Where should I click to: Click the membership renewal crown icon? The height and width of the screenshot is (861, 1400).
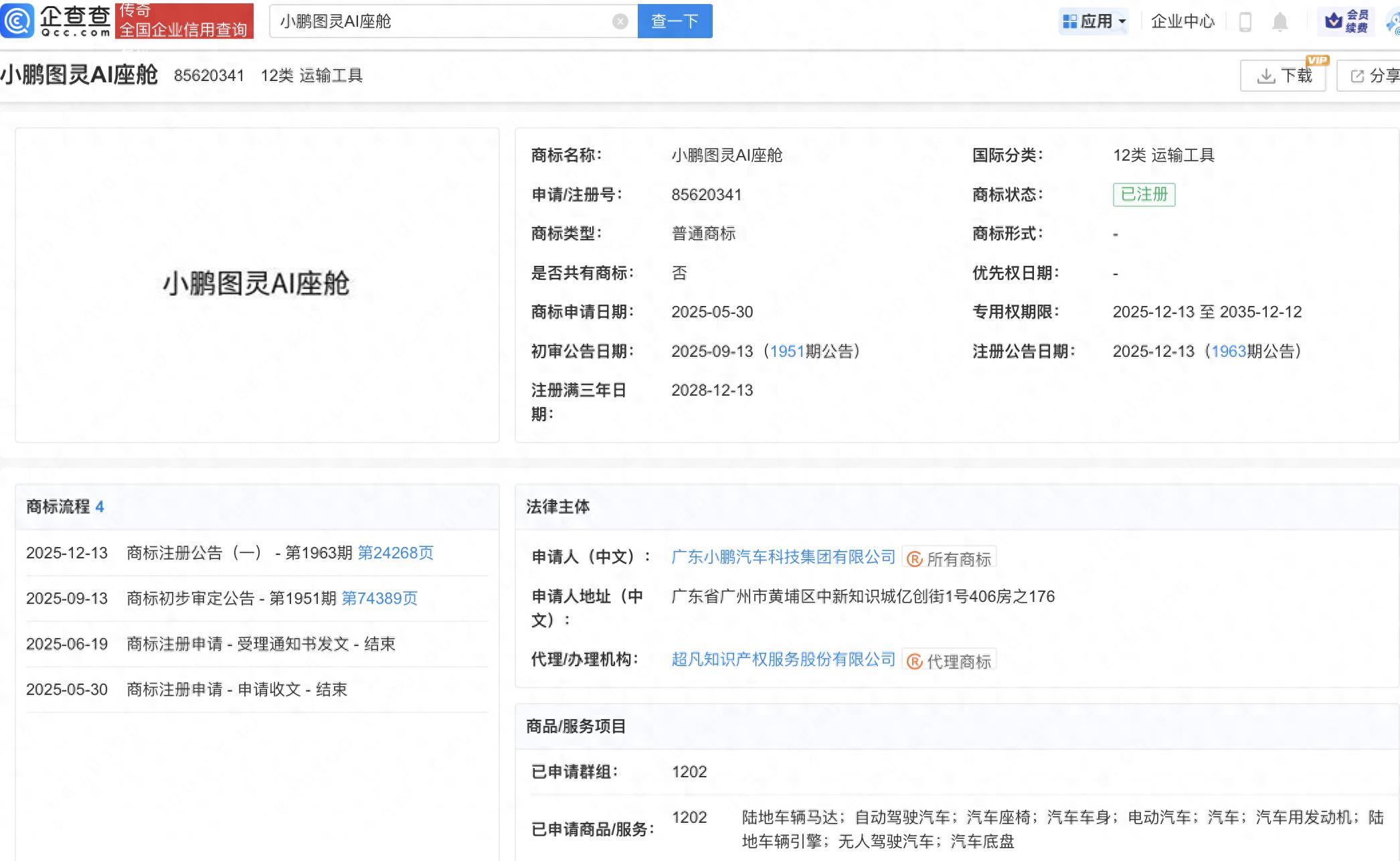click(1334, 21)
